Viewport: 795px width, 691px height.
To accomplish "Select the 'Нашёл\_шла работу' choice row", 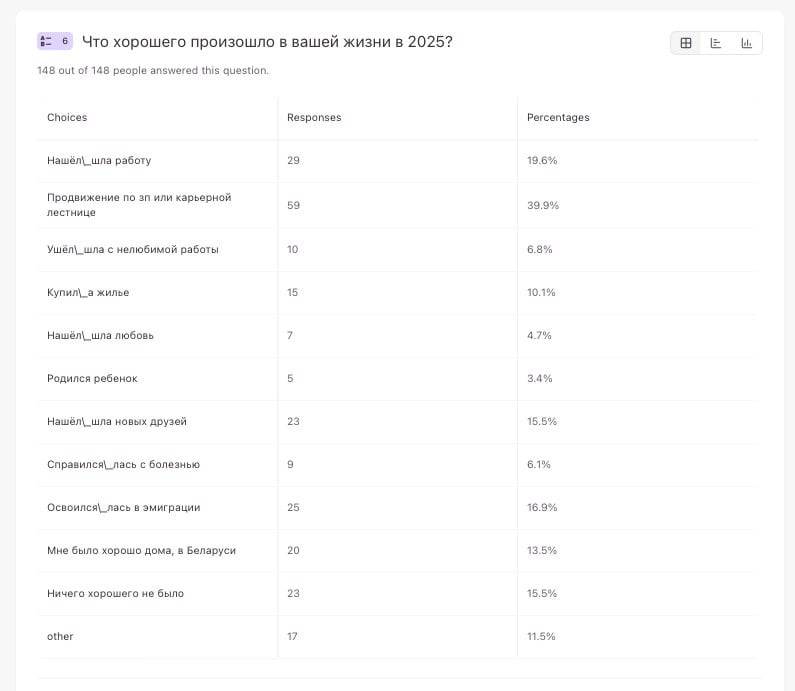I will (99, 161).
